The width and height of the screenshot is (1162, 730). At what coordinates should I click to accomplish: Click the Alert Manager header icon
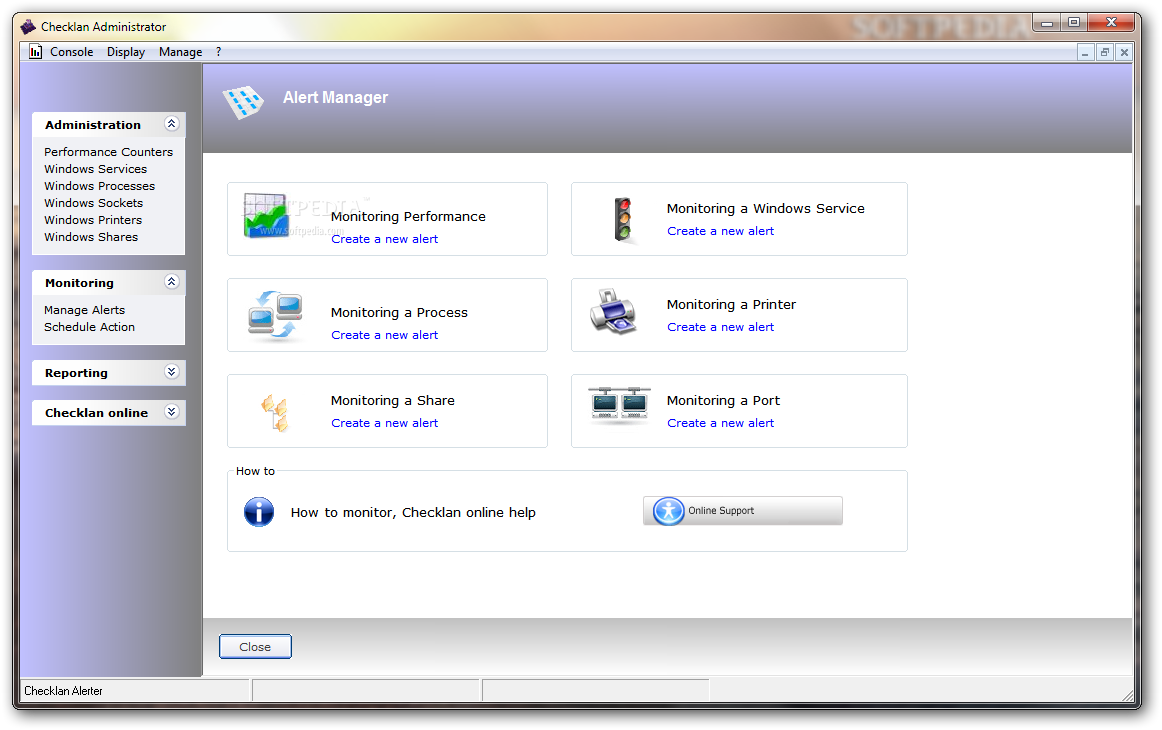pos(244,102)
